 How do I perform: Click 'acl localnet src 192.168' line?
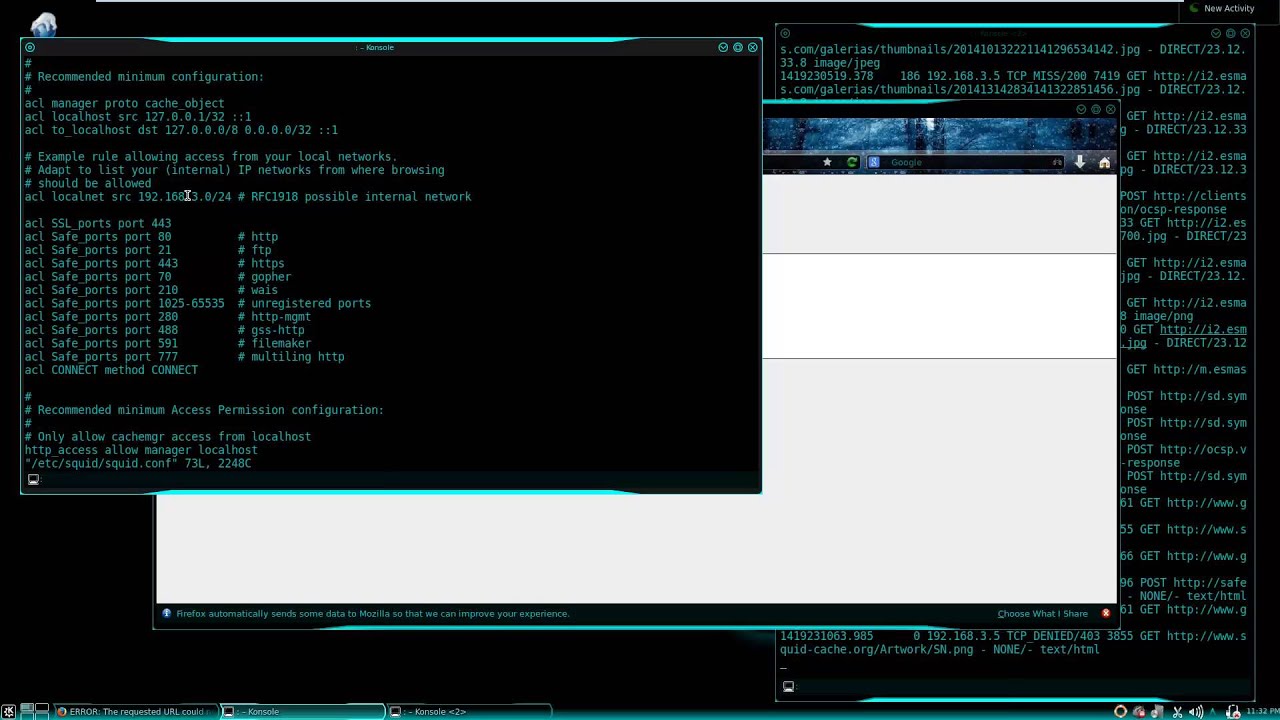click(x=248, y=197)
